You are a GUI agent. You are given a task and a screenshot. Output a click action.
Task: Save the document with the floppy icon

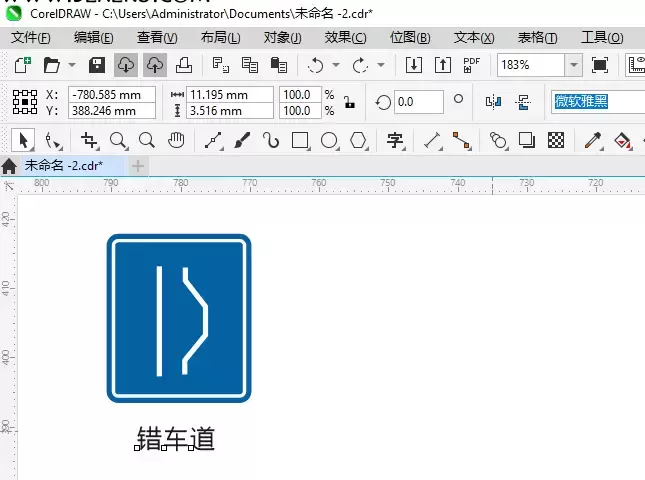point(97,65)
